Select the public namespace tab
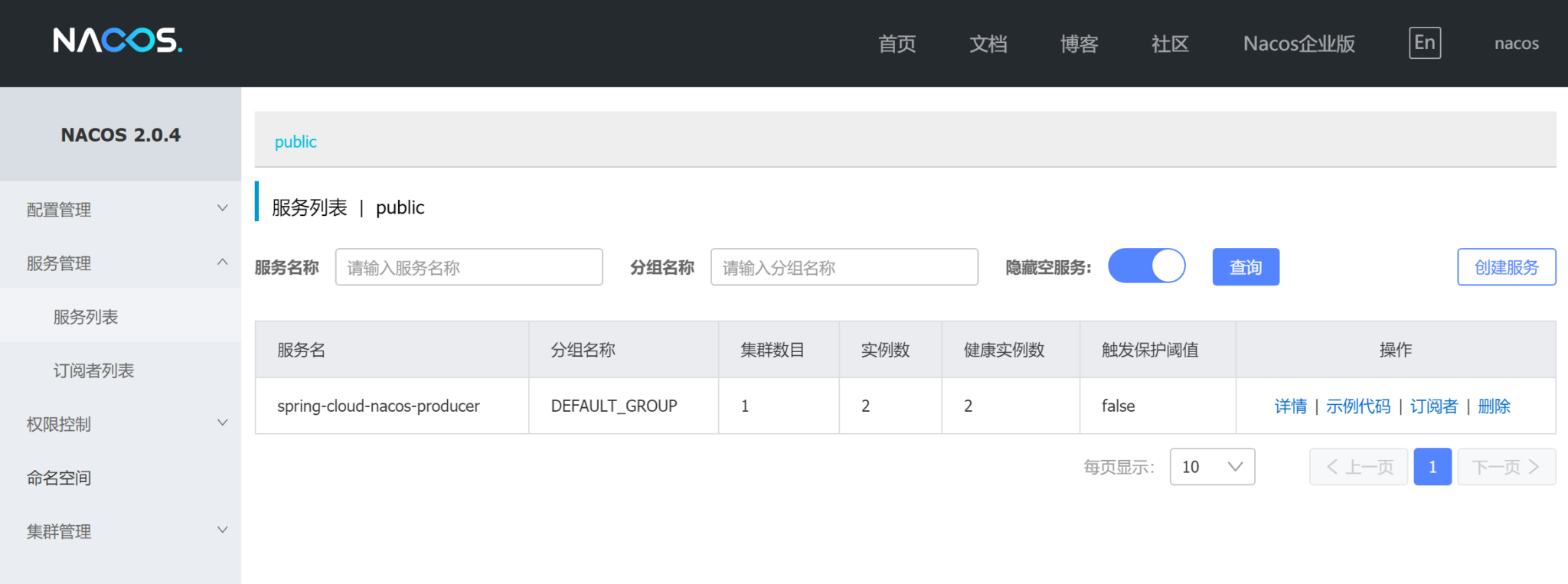The image size is (1568, 584). click(x=296, y=142)
